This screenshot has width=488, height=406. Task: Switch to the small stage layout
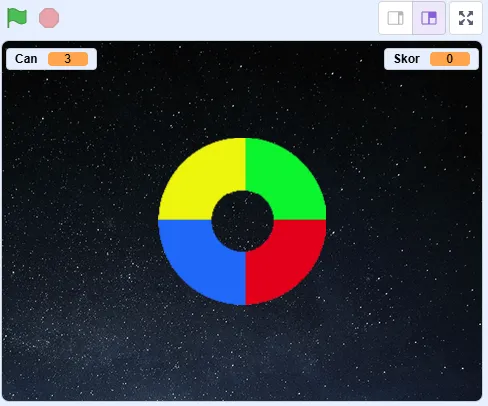pyautogui.click(x=396, y=18)
